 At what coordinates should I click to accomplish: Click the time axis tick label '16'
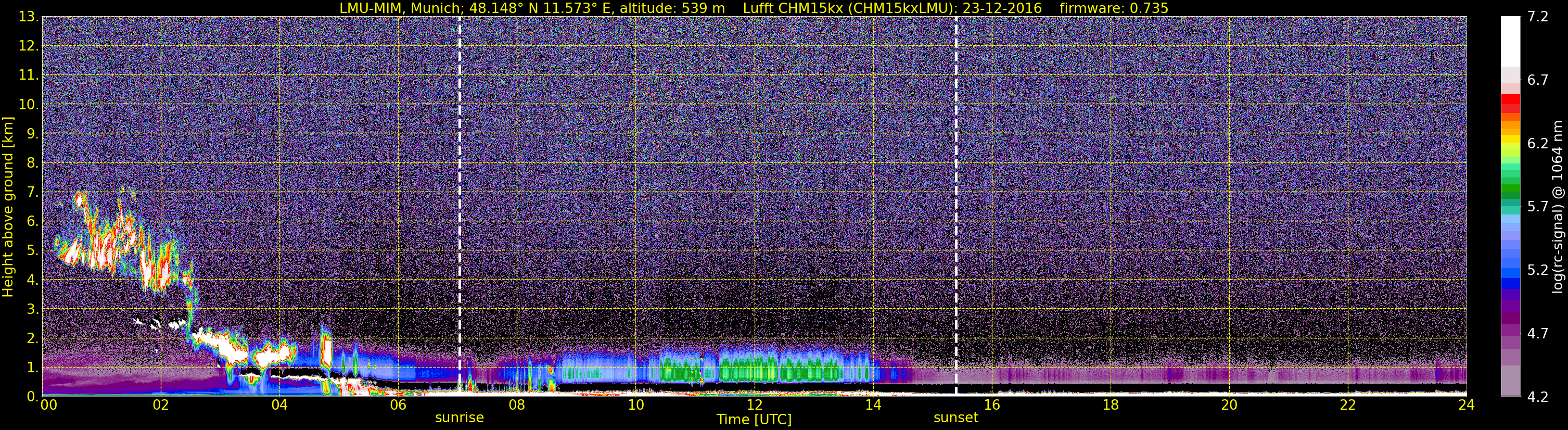pos(991,405)
